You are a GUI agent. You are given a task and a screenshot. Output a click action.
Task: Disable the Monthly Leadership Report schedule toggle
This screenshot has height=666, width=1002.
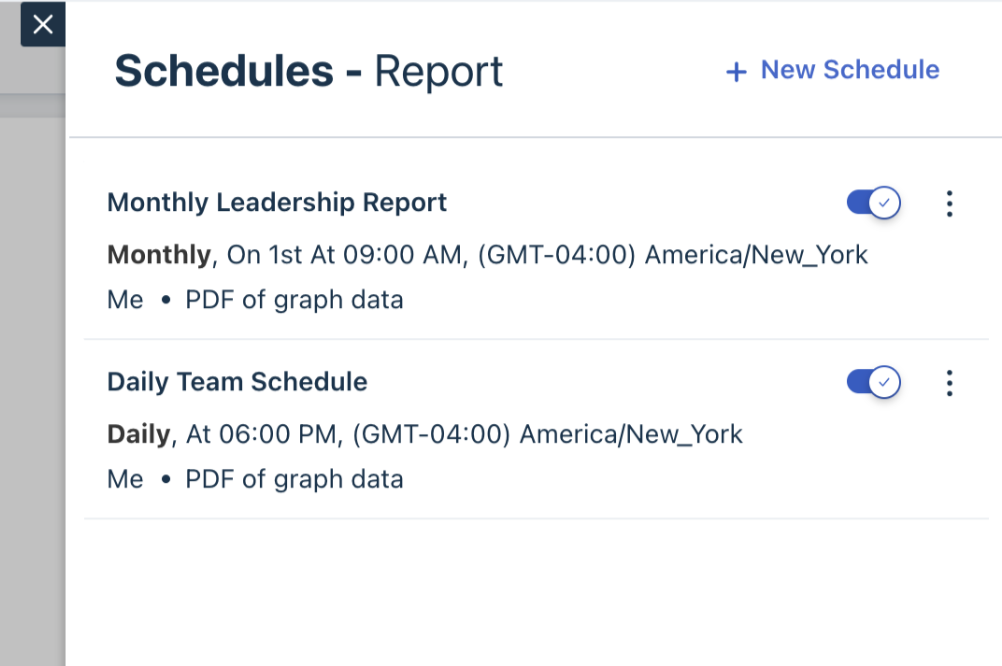click(873, 203)
